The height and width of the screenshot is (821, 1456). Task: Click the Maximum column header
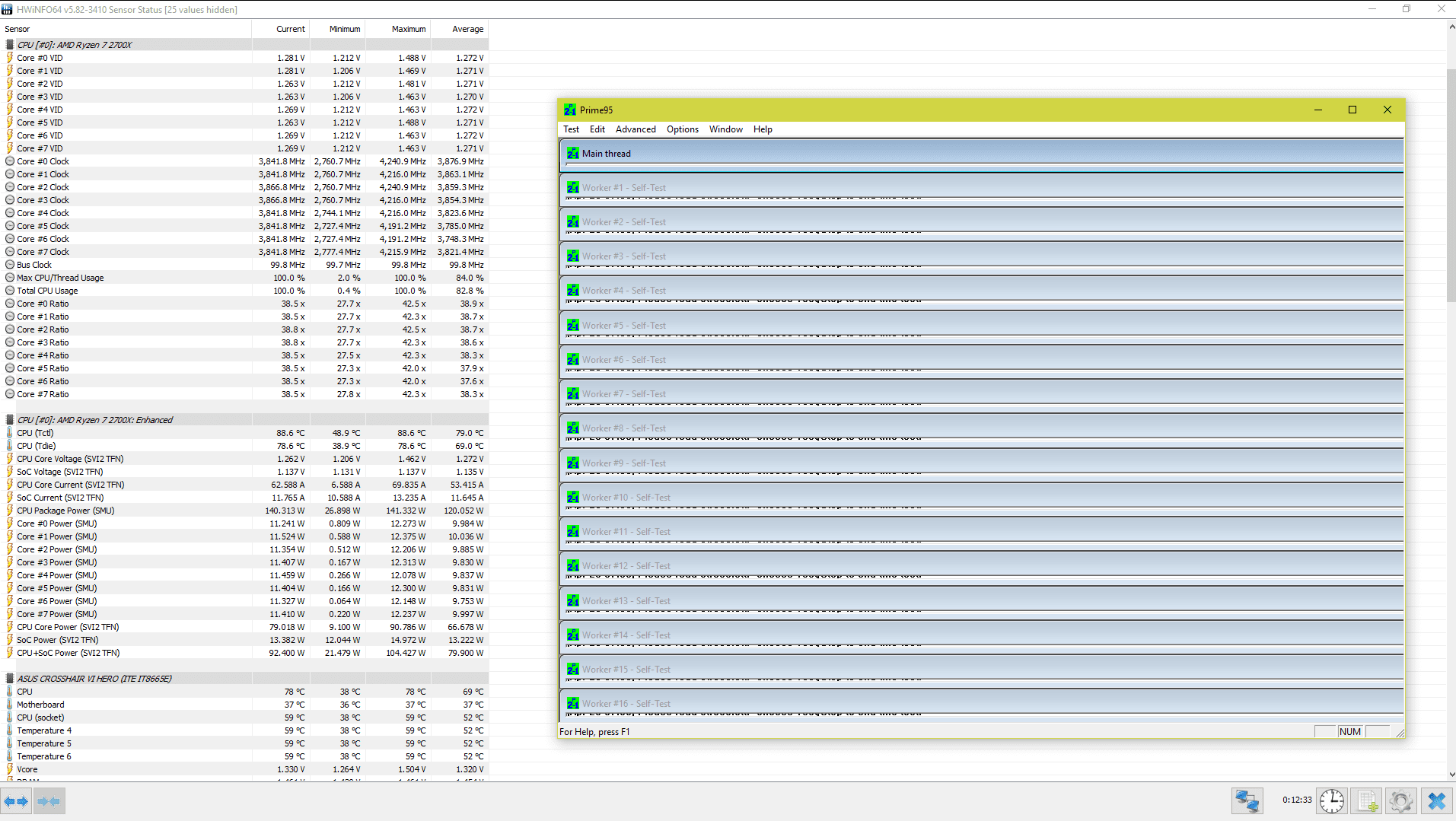click(398, 29)
